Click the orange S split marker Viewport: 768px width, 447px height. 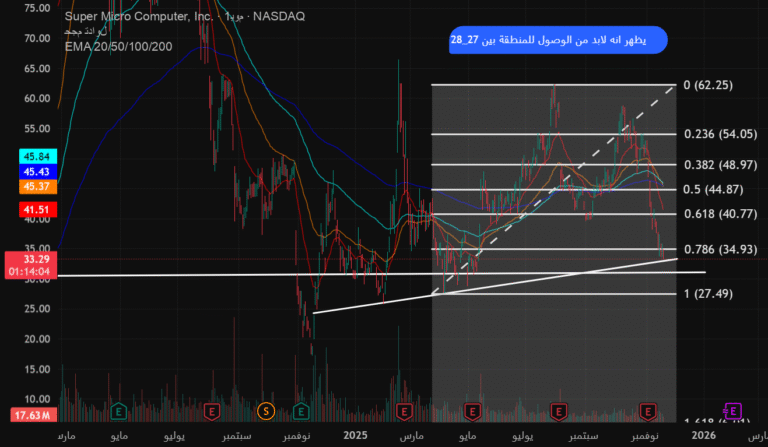click(266, 410)
